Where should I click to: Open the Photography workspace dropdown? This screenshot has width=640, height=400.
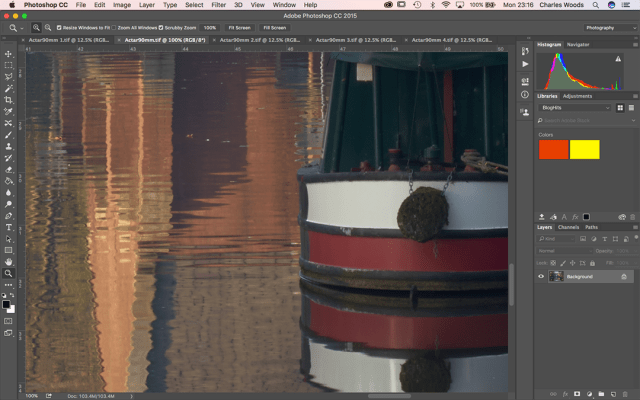tap(606, 28)
